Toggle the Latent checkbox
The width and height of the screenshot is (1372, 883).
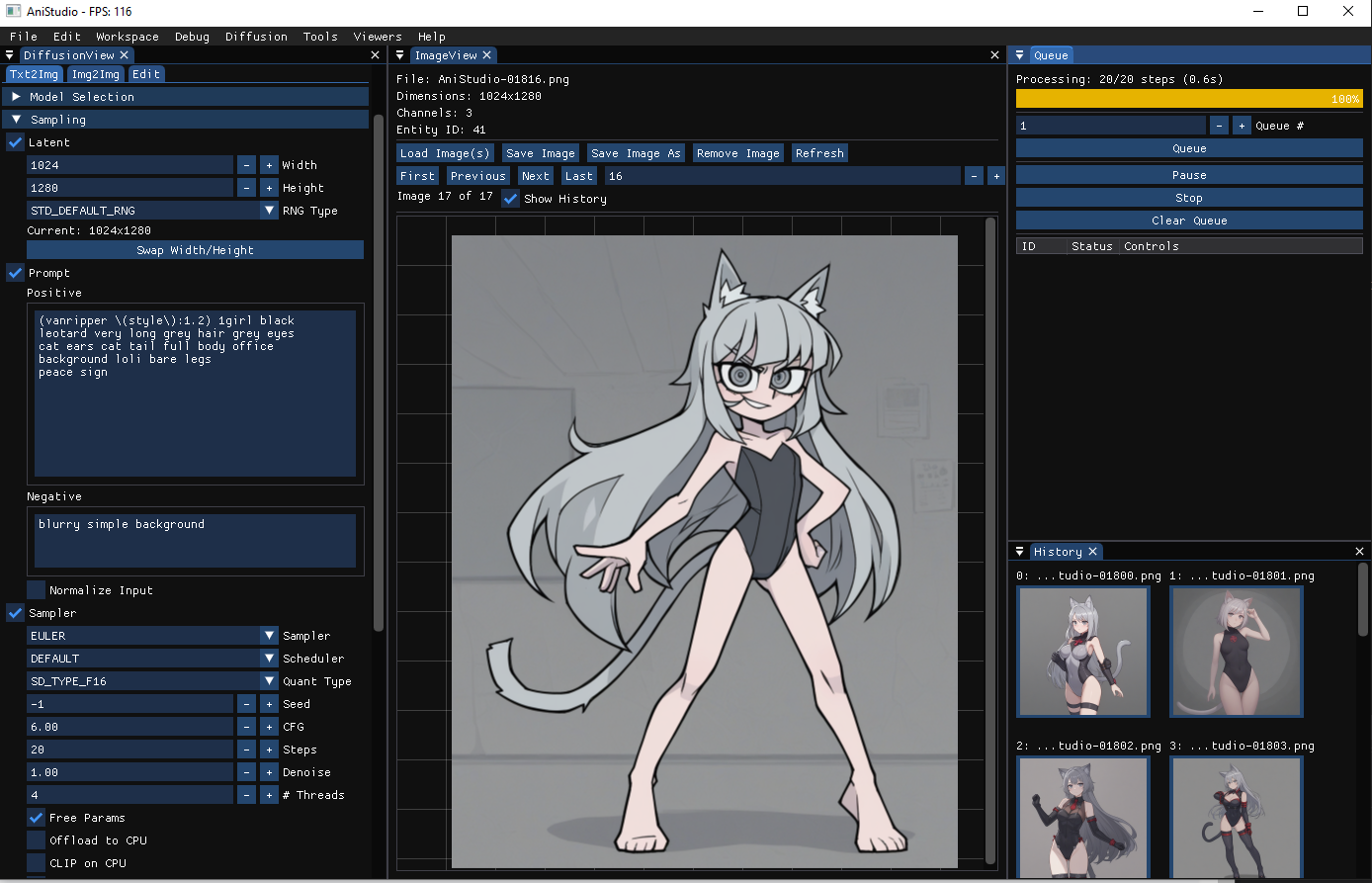point(15,142)
